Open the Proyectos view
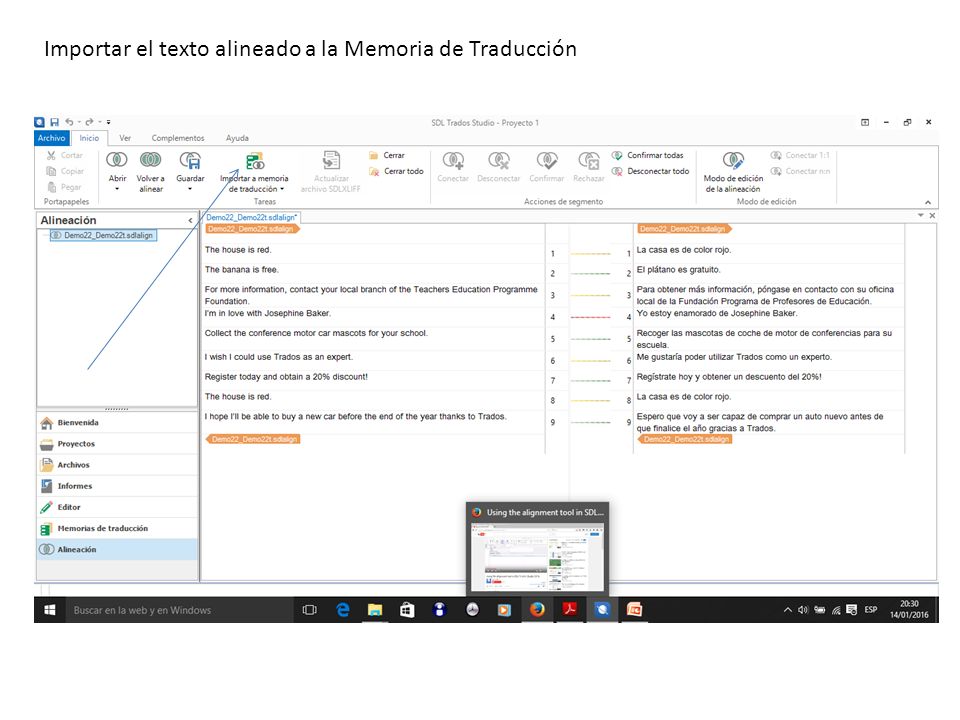This screenshot has width=960, height=720. click(118, 444)
